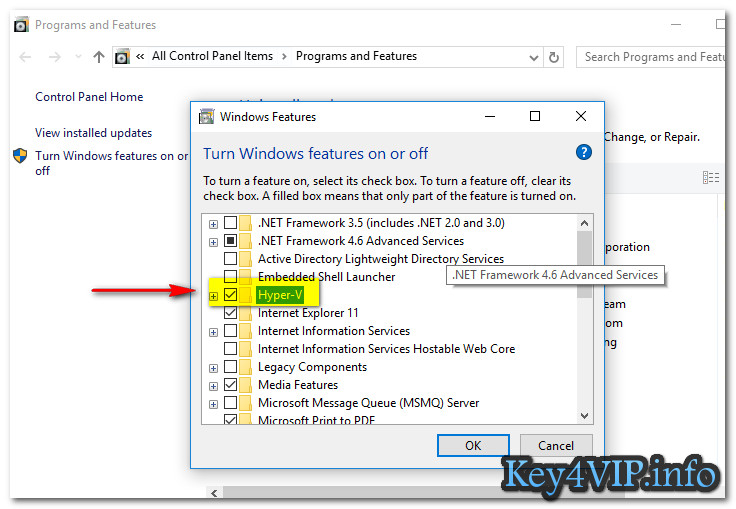
Task: Click the Back arrow in Programs and Features
Action: 25,57
